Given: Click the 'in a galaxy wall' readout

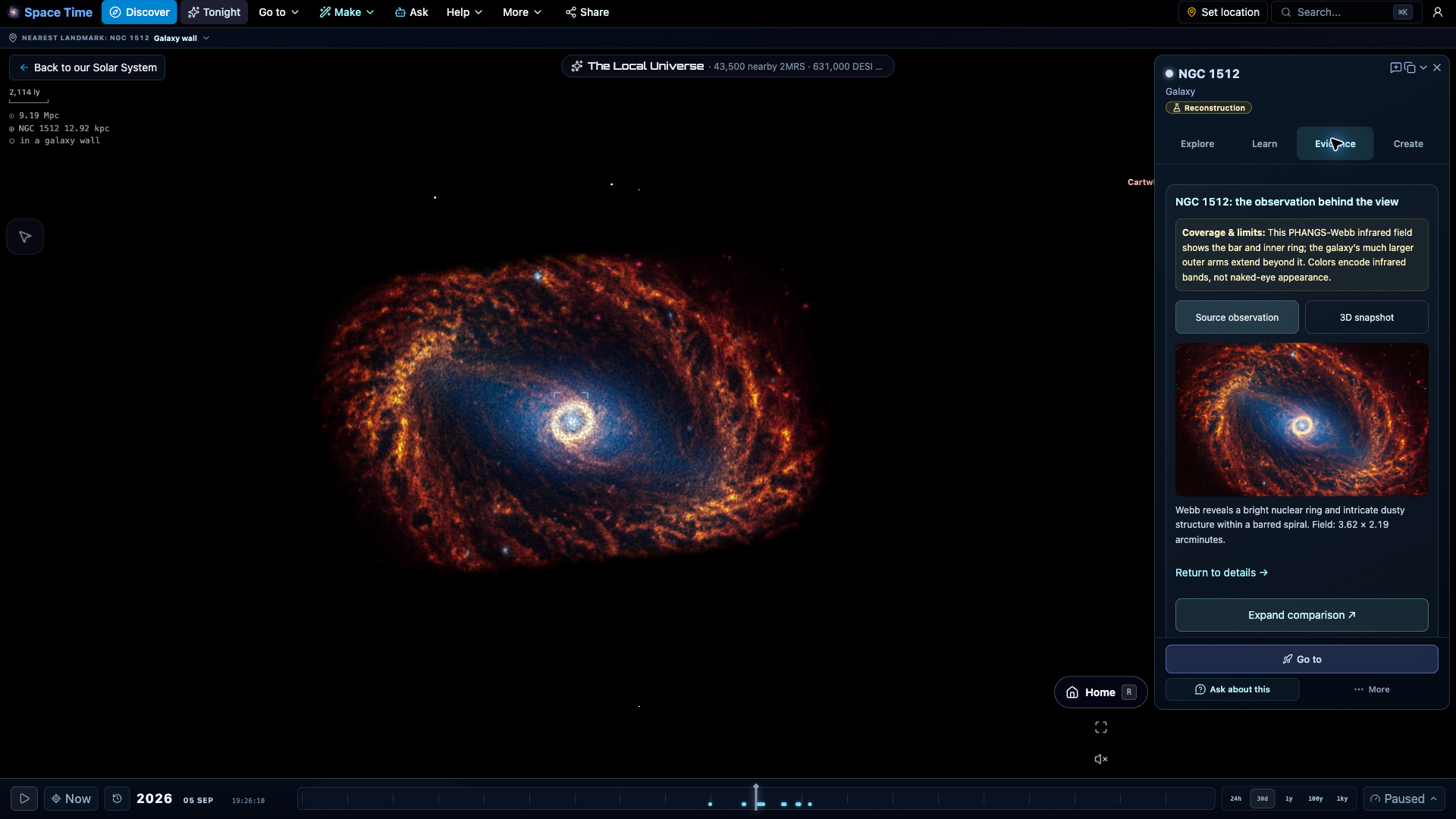Looking at the screenshot, I should pos(55,140).
